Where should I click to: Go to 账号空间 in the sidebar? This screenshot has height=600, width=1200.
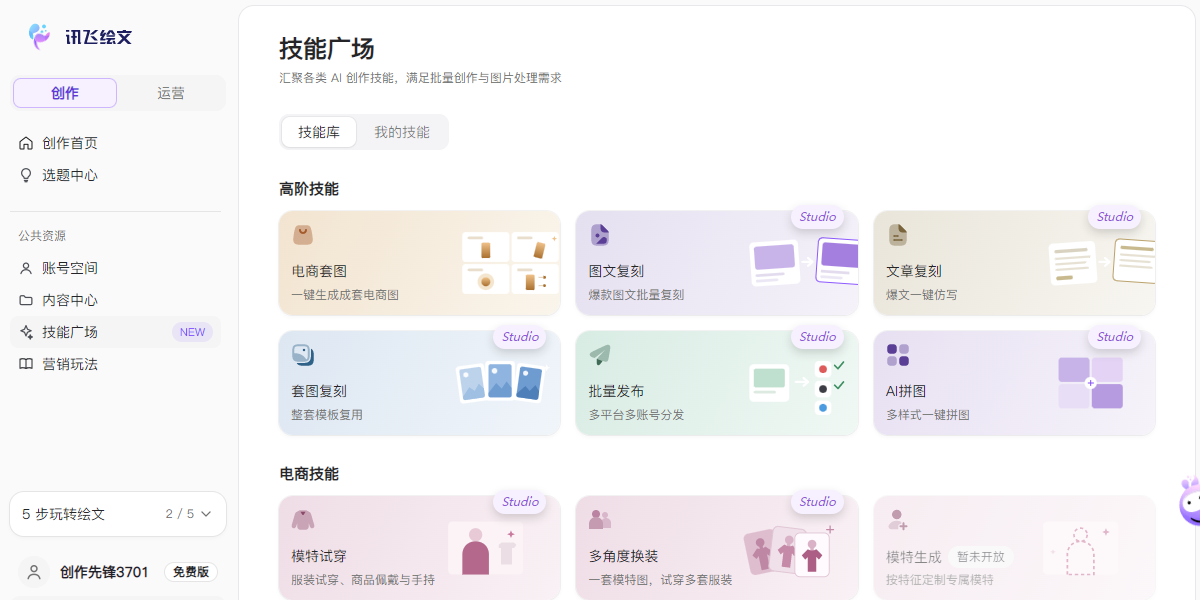coord(116,268)
